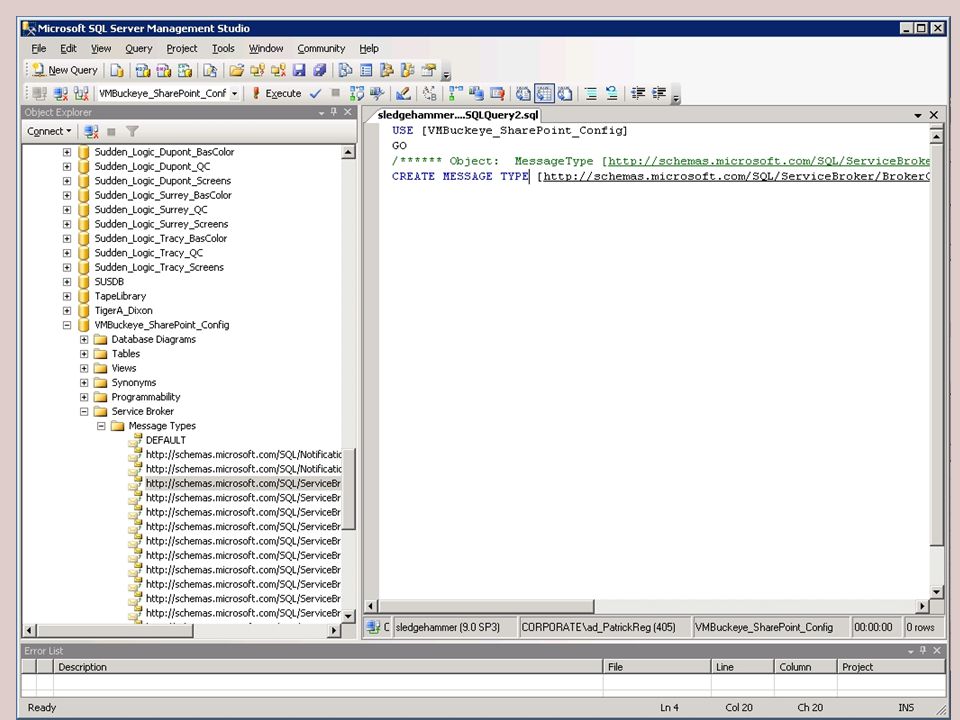Select the TapeLibrary database
960x720 pixels.
120,296
